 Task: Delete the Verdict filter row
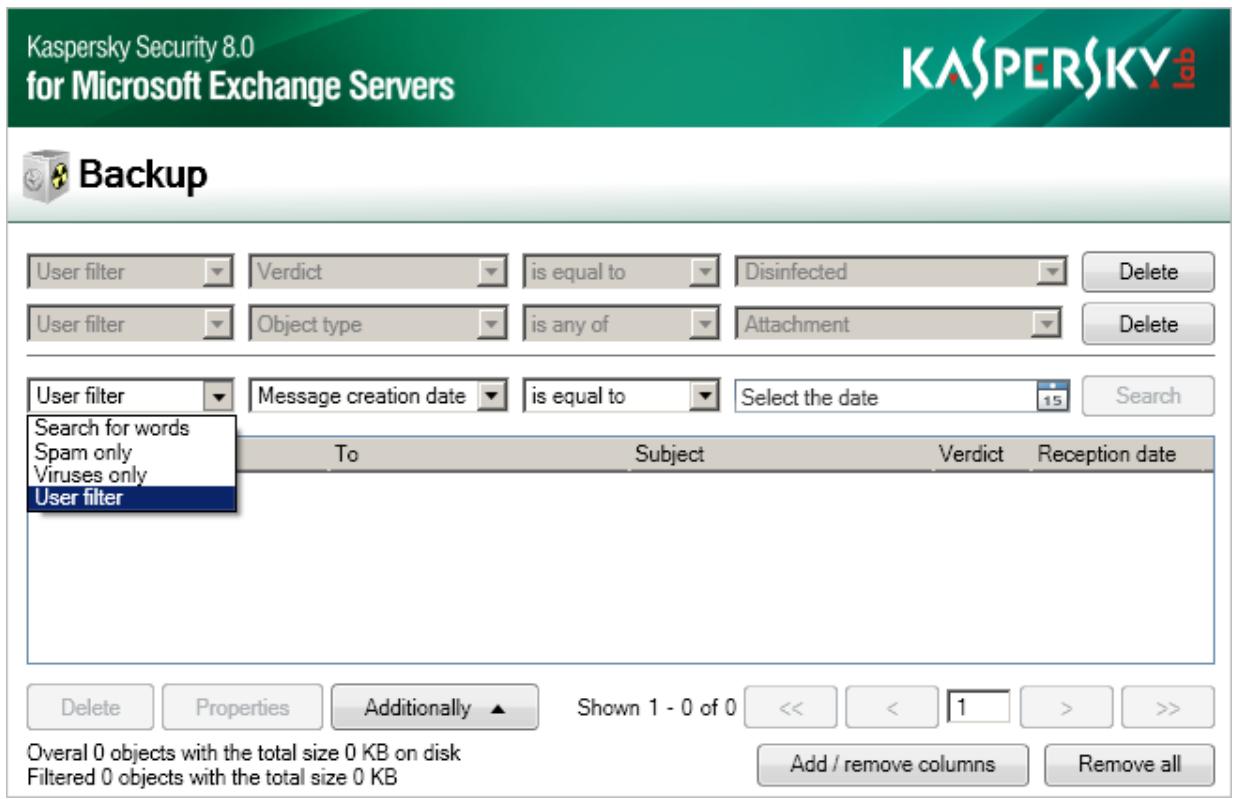(1148, 272)
